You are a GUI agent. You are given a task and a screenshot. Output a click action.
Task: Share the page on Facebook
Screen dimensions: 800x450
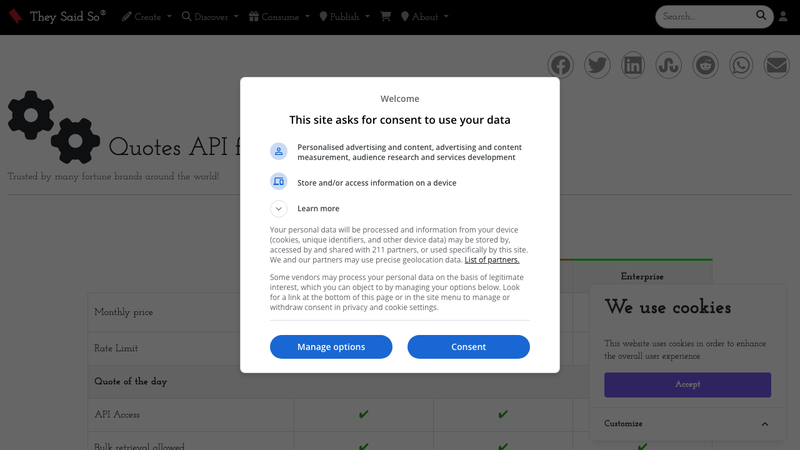(561, 65)
